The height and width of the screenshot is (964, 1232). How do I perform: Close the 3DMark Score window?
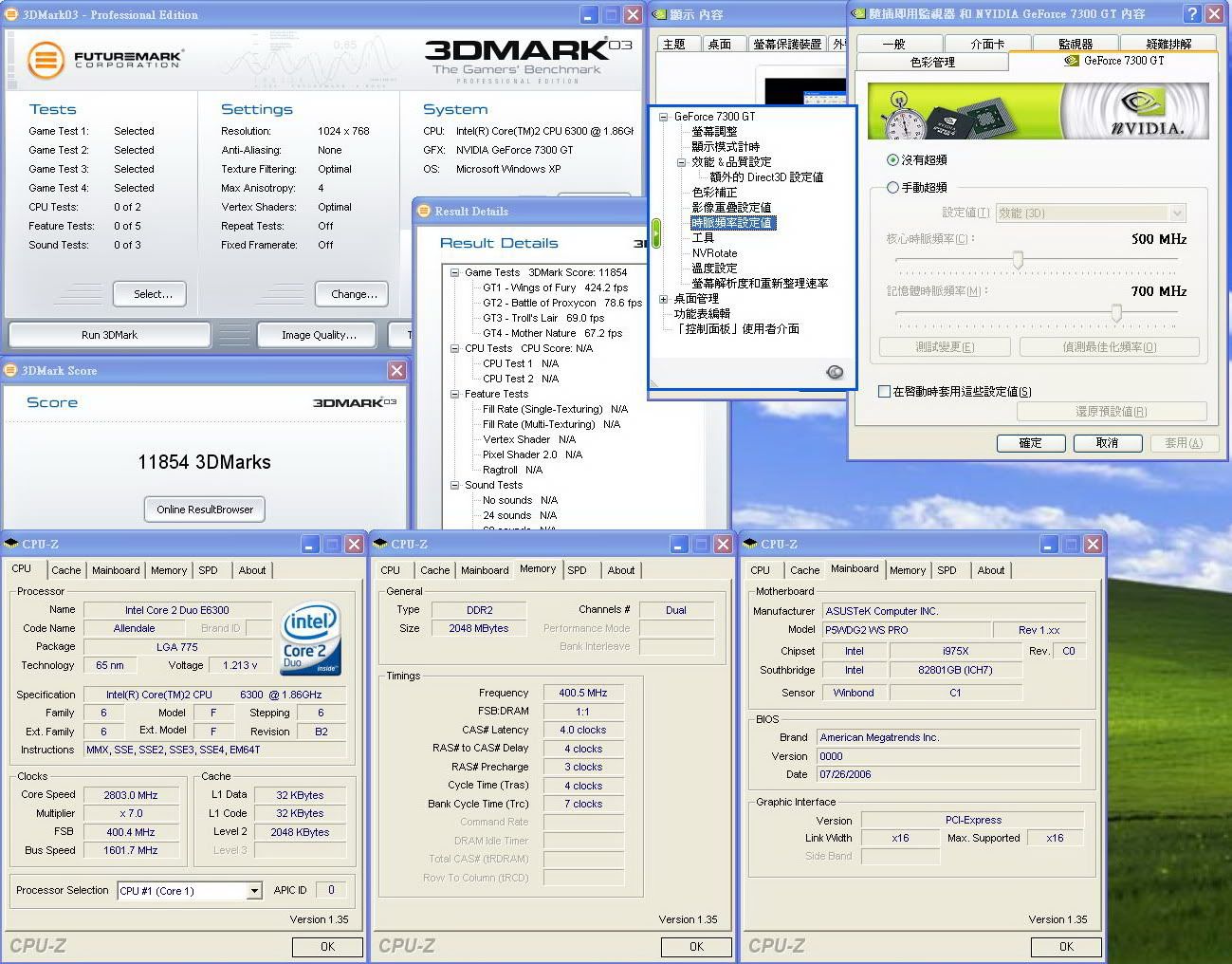pos(396,370)
